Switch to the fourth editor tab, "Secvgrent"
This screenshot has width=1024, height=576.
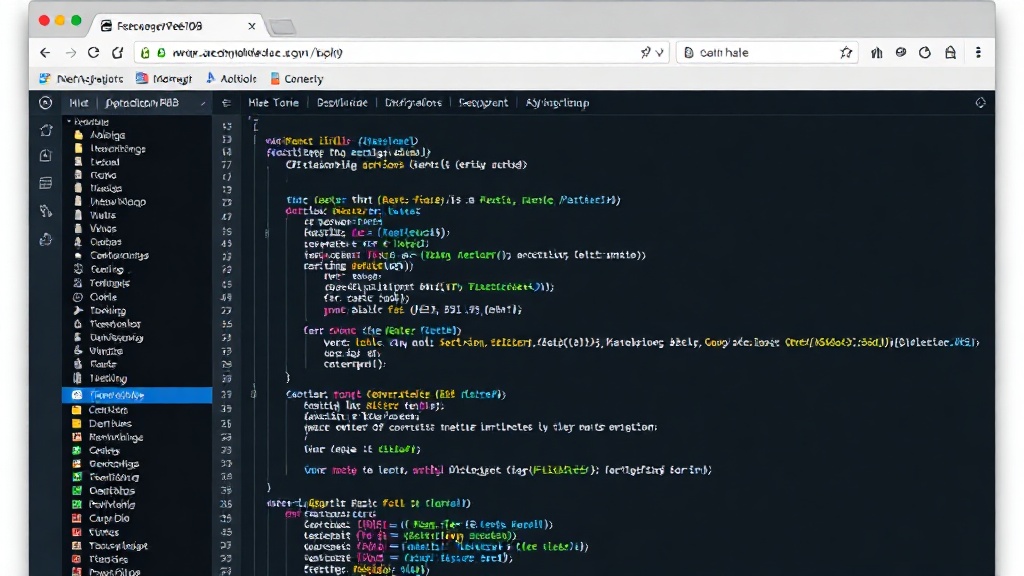[483, 103]
